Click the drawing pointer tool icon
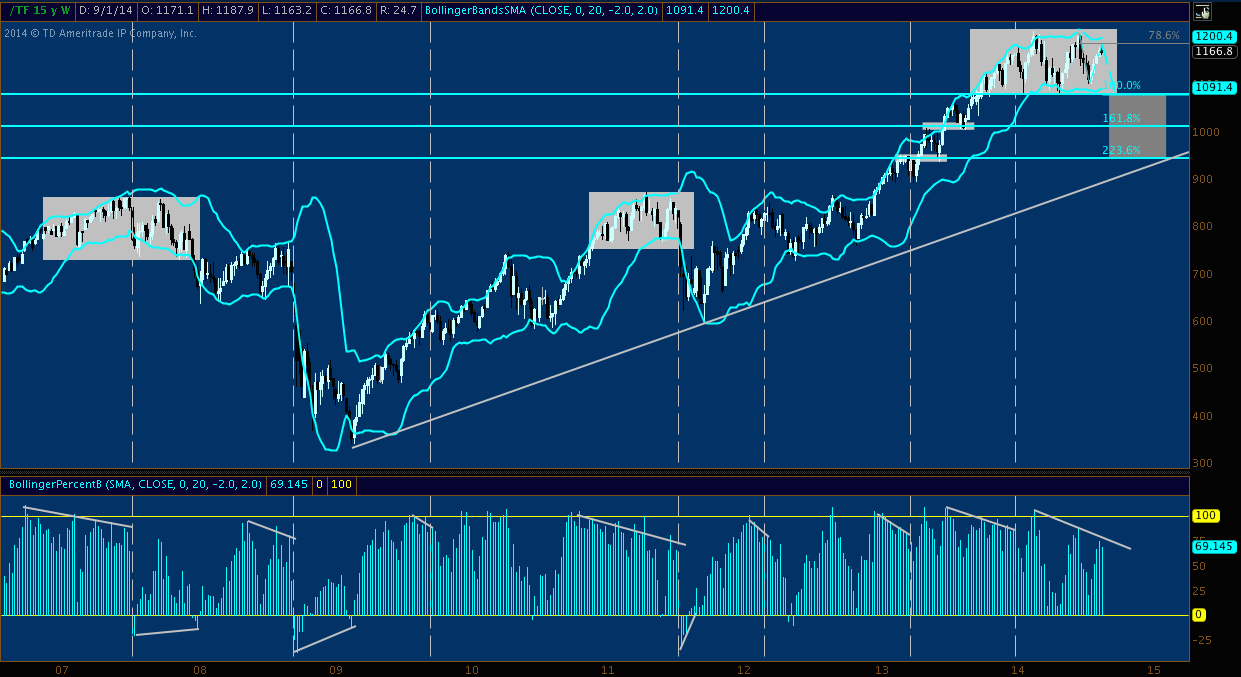 click(1204, 11)
